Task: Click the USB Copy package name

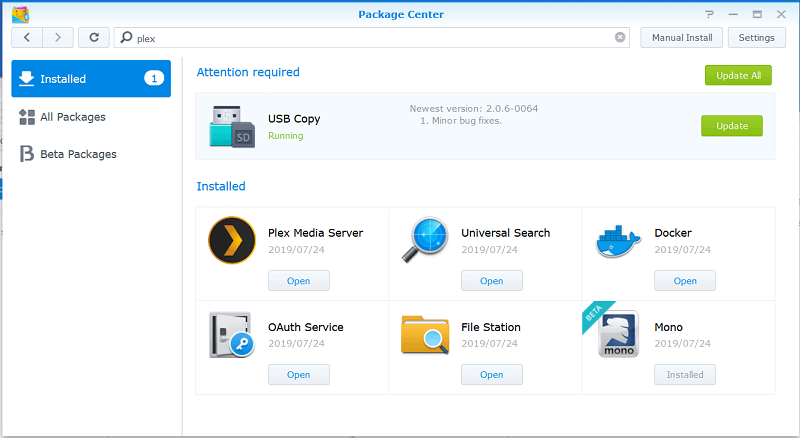Action: 294,119
